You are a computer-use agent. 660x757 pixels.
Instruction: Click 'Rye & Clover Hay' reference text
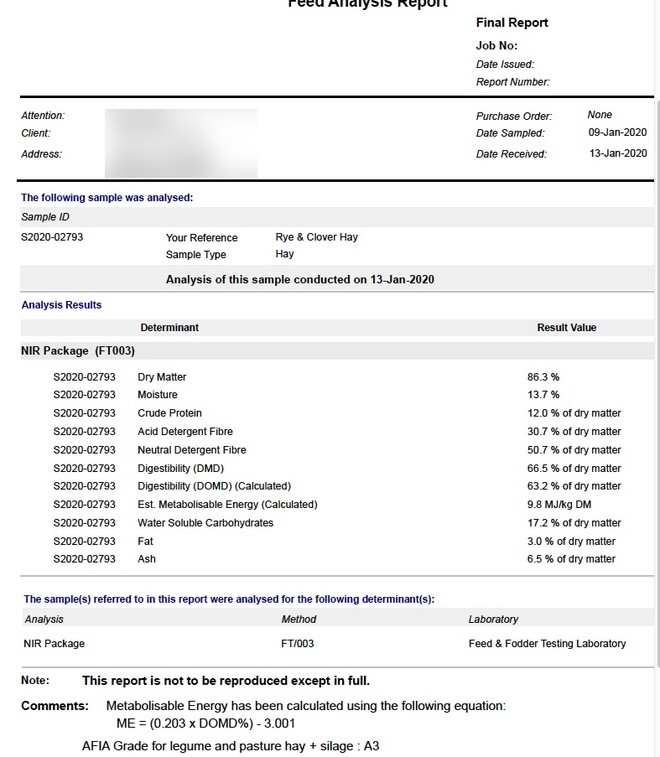316,237
